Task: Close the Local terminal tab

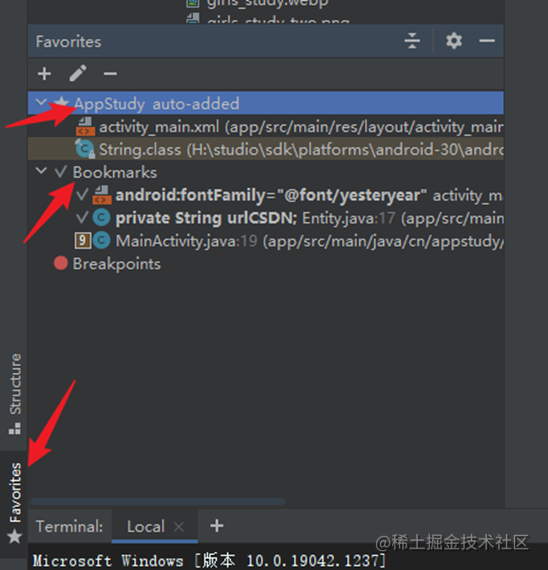Action: coord(179,526)
